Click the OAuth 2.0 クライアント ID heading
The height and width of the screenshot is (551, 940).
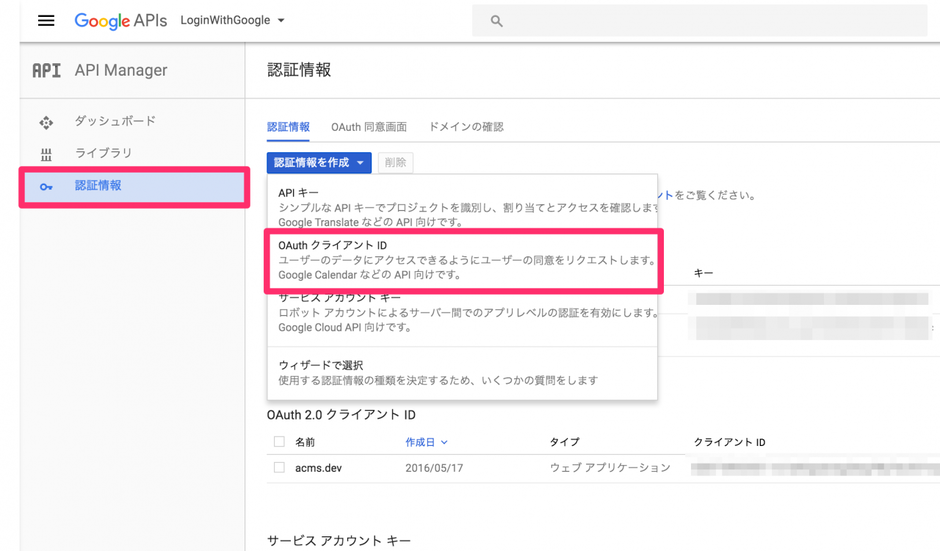tap(341, 415)
